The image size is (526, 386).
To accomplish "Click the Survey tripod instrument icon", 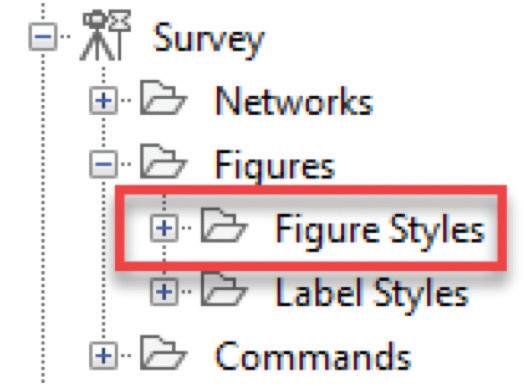I will [x=105, y=36].
